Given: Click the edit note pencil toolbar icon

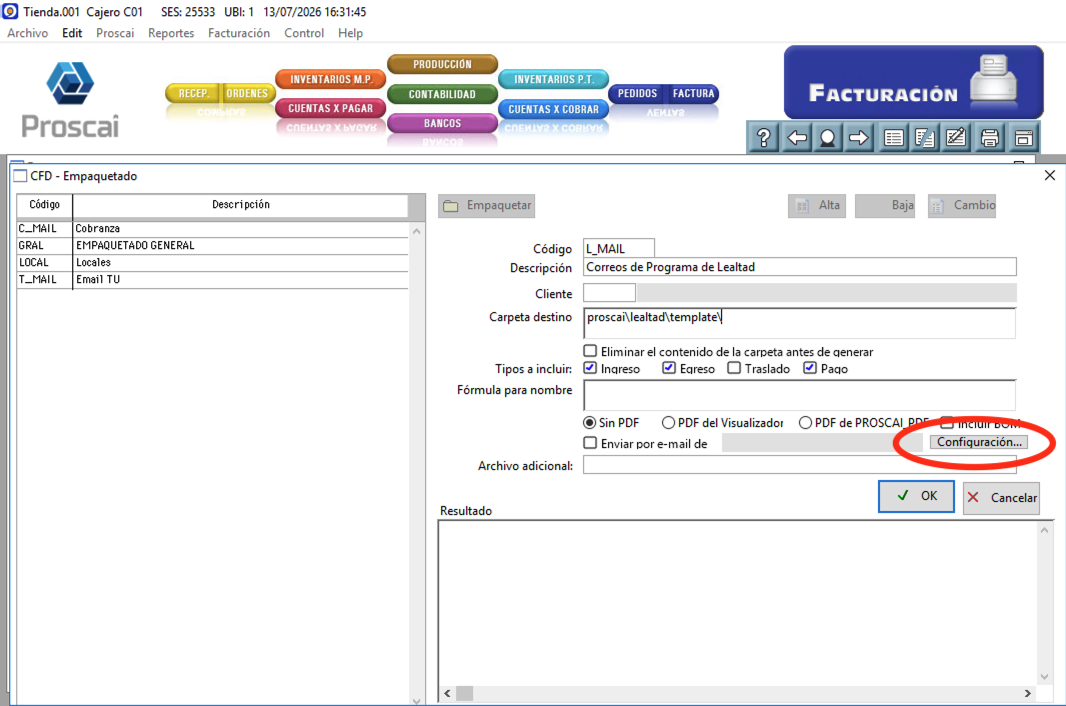Looking at the screenshot, I should pyautogui.click(x=956, y=138).
